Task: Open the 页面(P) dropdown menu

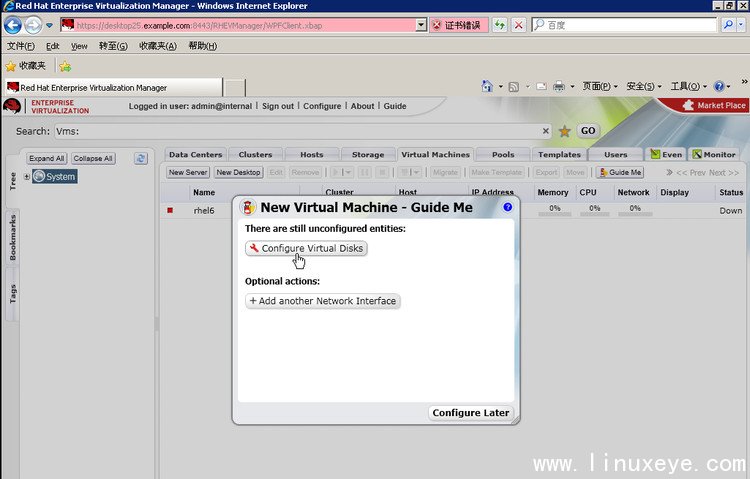Action: [x=600, y=86]
